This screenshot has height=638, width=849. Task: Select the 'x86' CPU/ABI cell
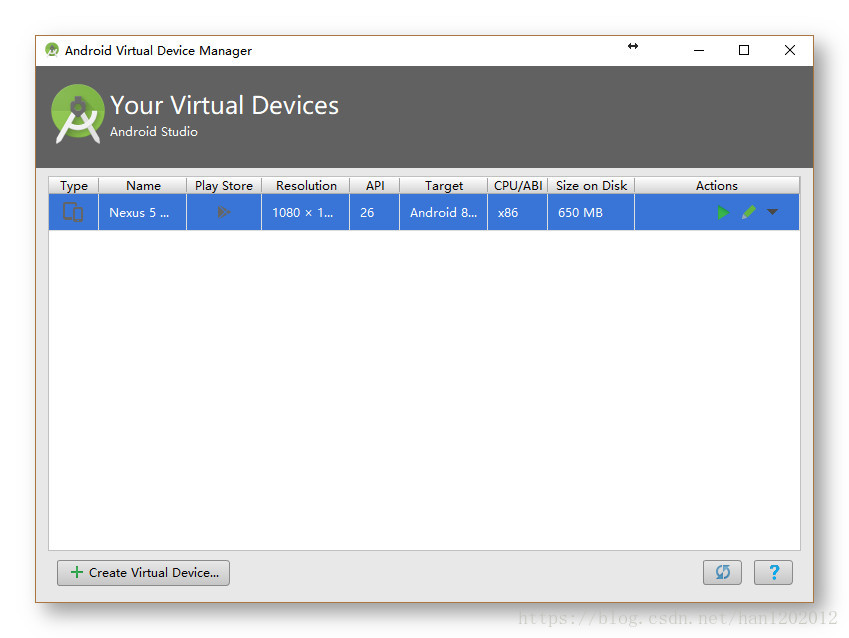click(x=518, y=212)
